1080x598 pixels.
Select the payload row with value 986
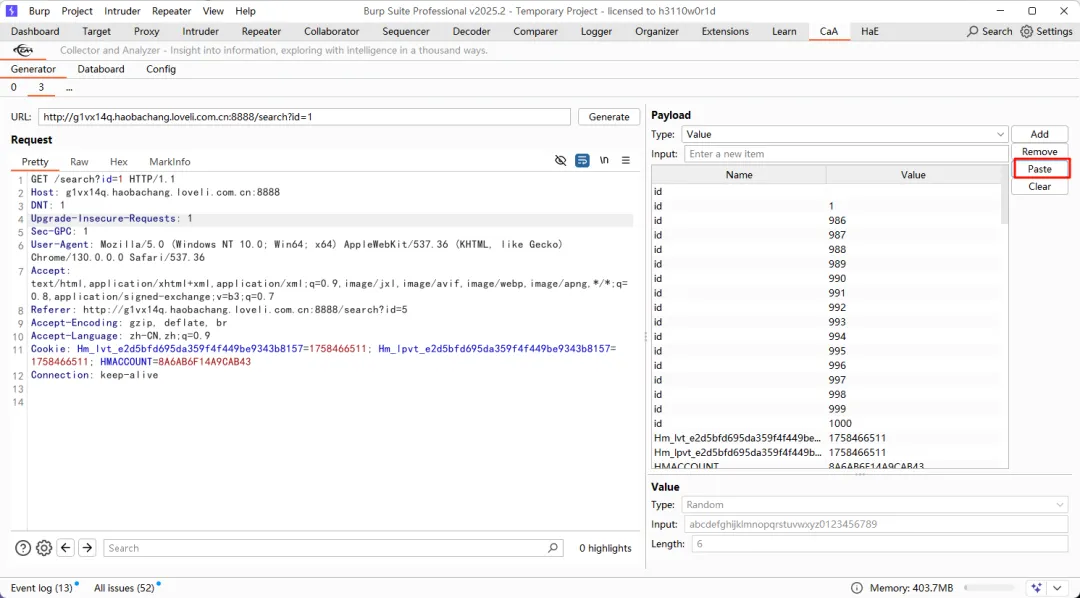pos(826,220)
